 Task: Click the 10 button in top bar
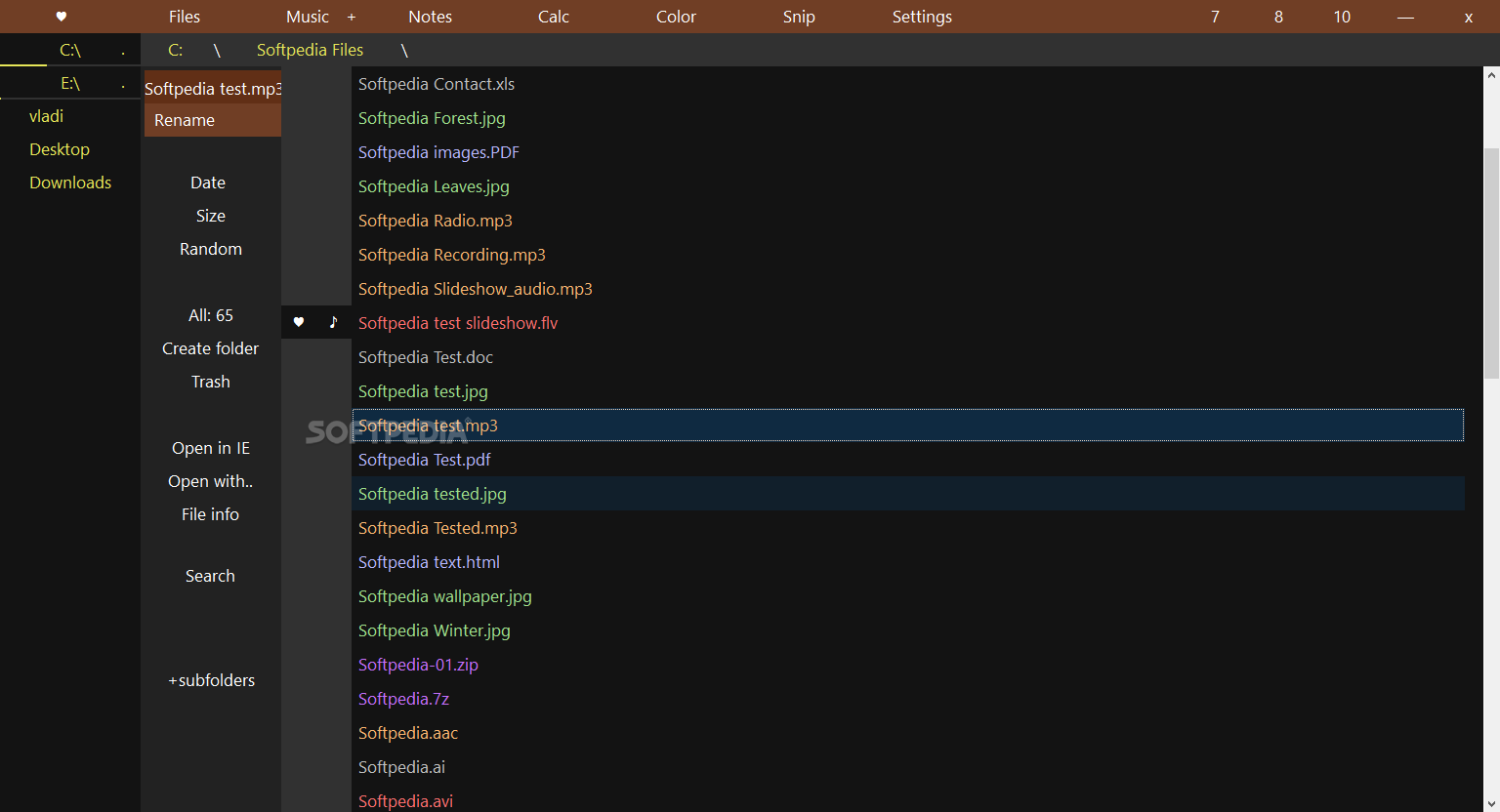(x=1342, y=17)
